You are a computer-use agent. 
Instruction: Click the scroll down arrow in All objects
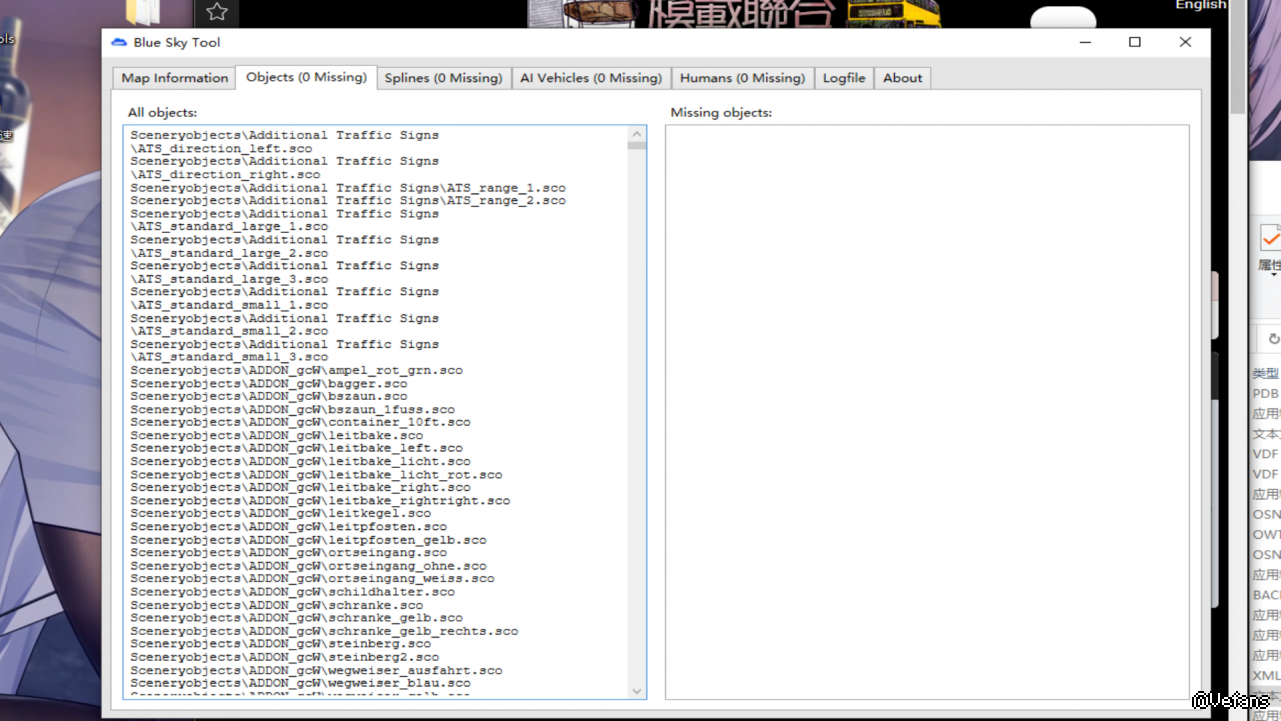[637, 691]
